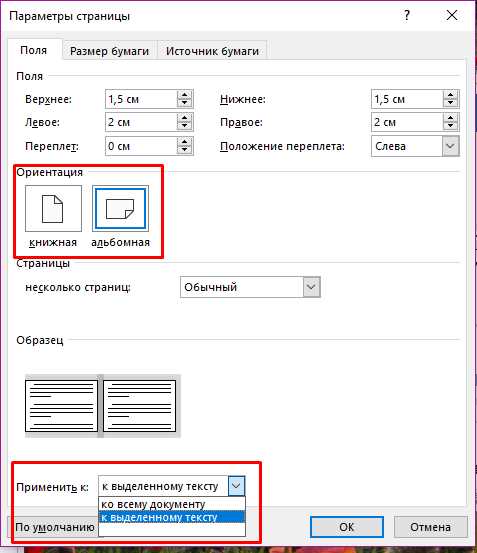Image resolution: width=477 pixels, height=553 pixels.
Task: Open the Источник бумаги tab
Action: click(212, 51)
